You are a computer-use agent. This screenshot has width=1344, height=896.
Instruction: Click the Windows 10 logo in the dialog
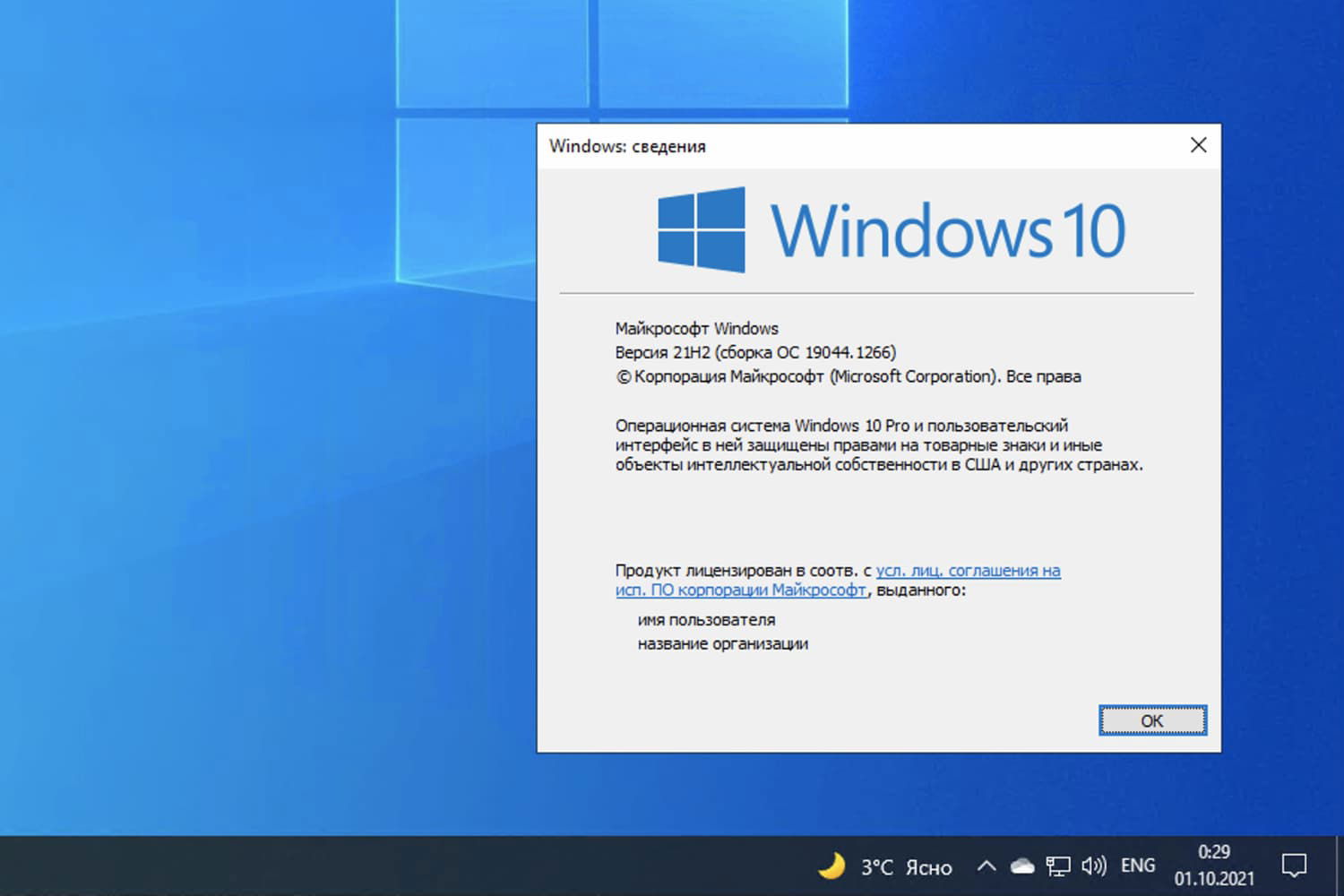(x=702, y=229)
